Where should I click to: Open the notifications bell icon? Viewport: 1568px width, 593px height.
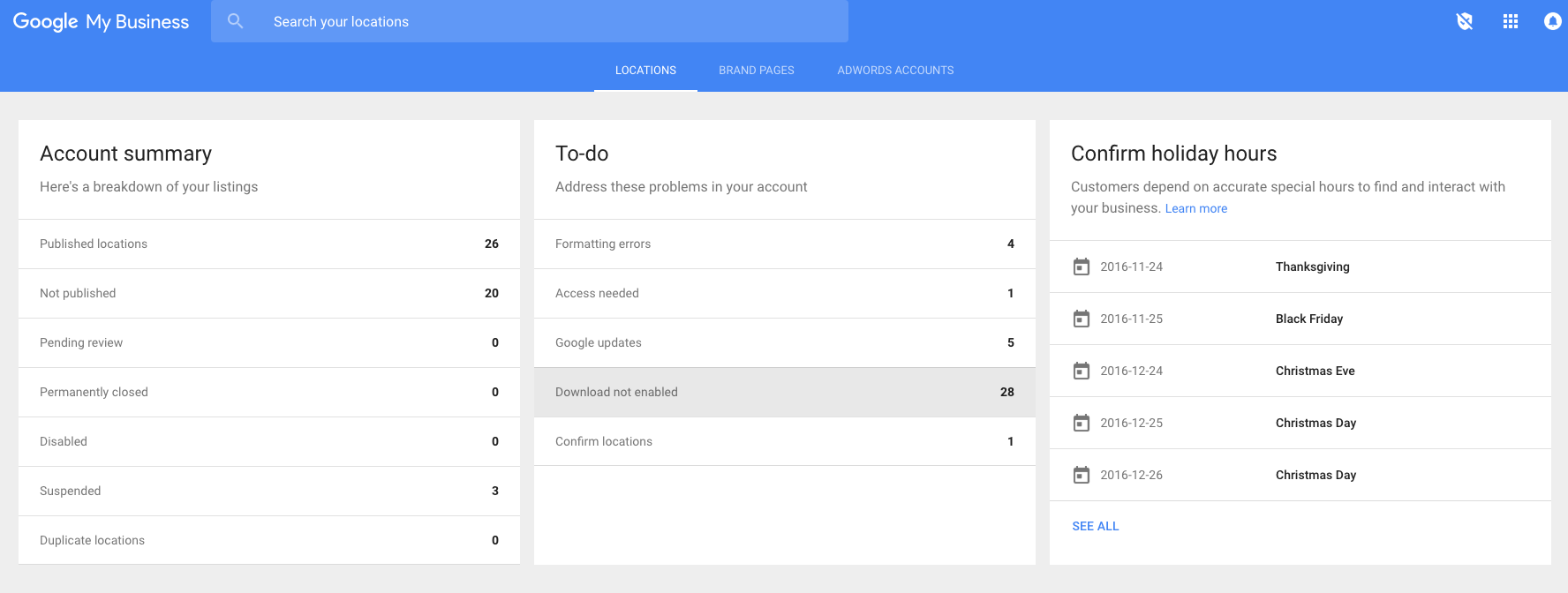1552,21
